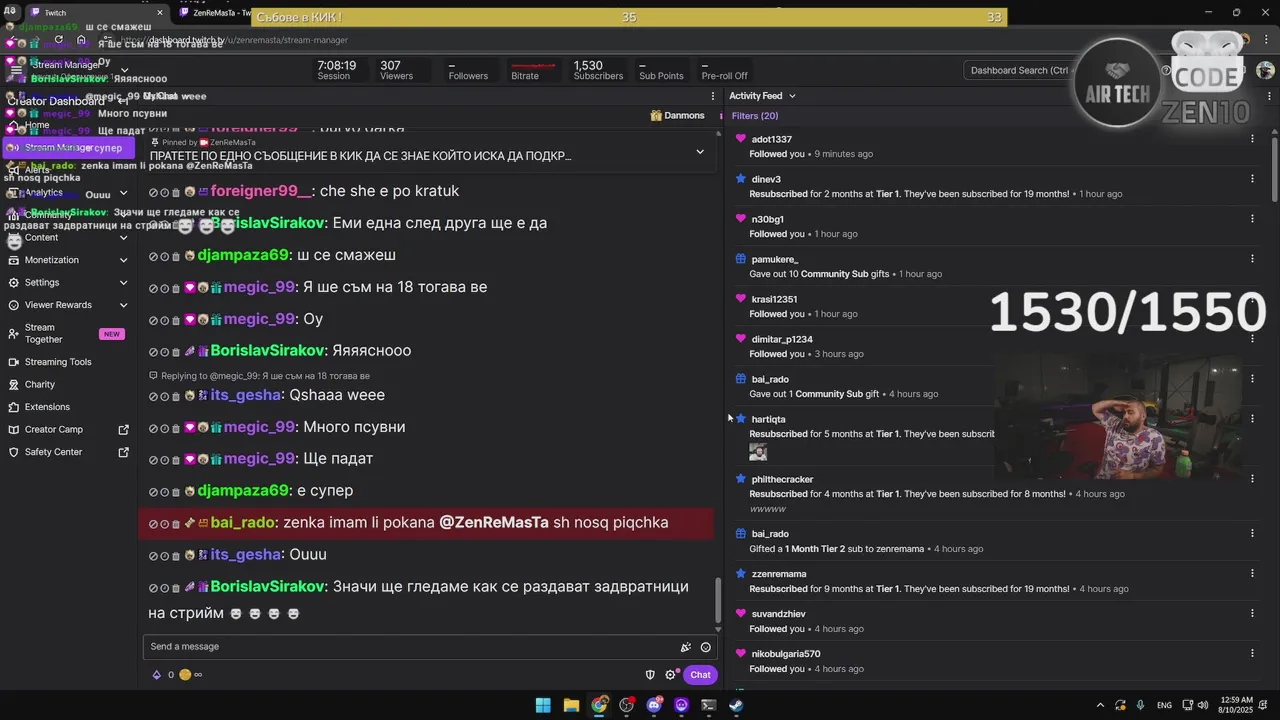Switch to the Twitch browser tab
Screen dimensions: 1280x720
point(95,13)
